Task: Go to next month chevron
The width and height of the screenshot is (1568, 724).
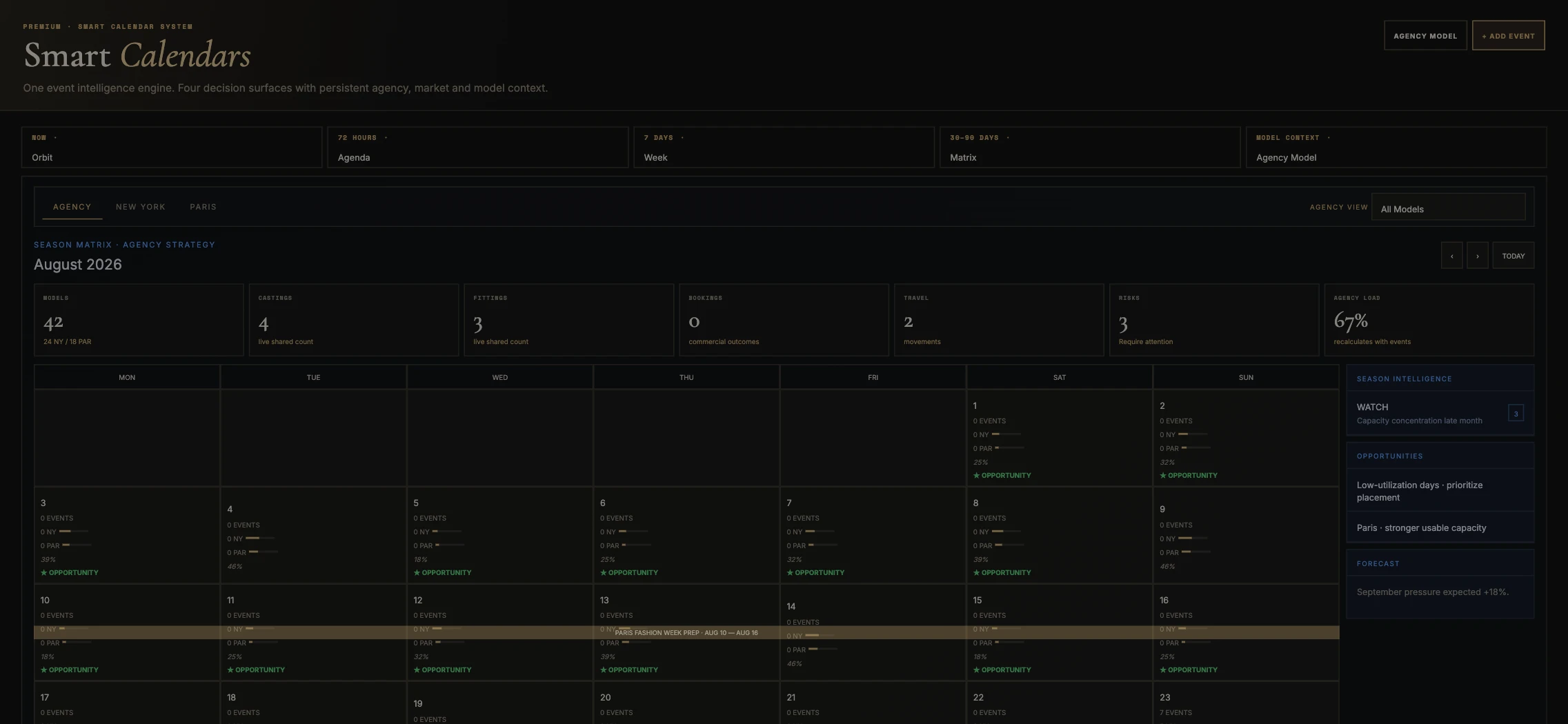Action: coord(1477,256)
